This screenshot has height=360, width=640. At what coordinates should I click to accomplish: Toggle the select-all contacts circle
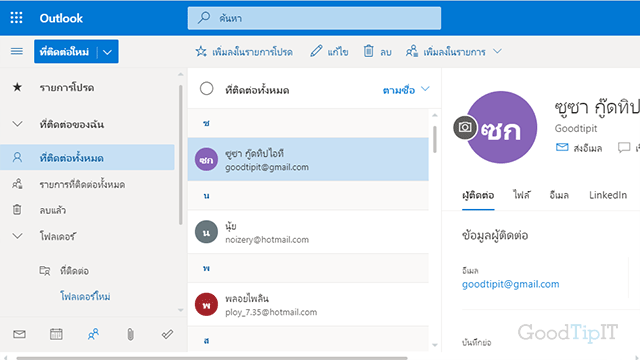207,89
